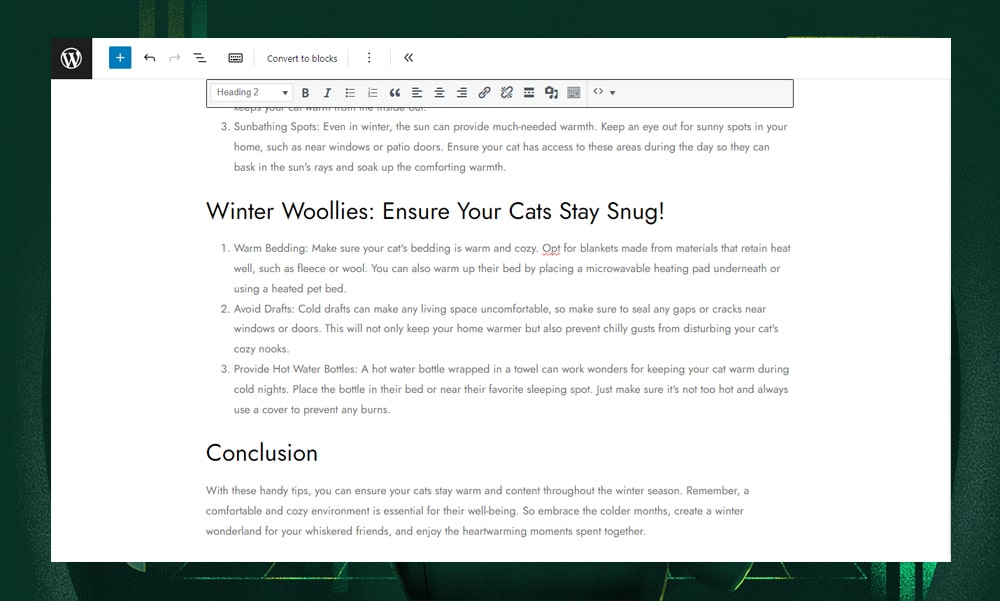Open the three-dot options menu
The width and height of the screenshot is (1000, 601).
tap(369, 58)
